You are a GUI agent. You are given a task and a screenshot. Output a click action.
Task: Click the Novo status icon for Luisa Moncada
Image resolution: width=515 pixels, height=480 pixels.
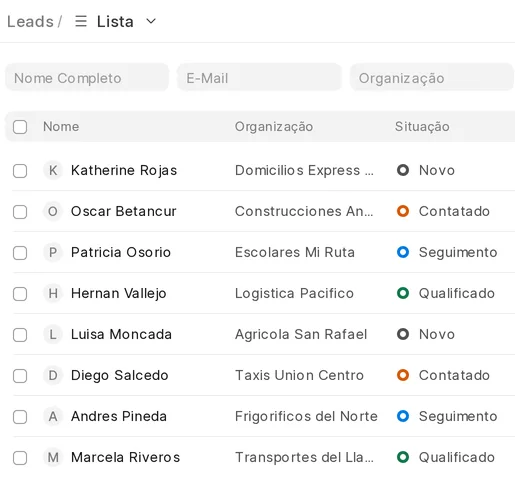[403, 334]
